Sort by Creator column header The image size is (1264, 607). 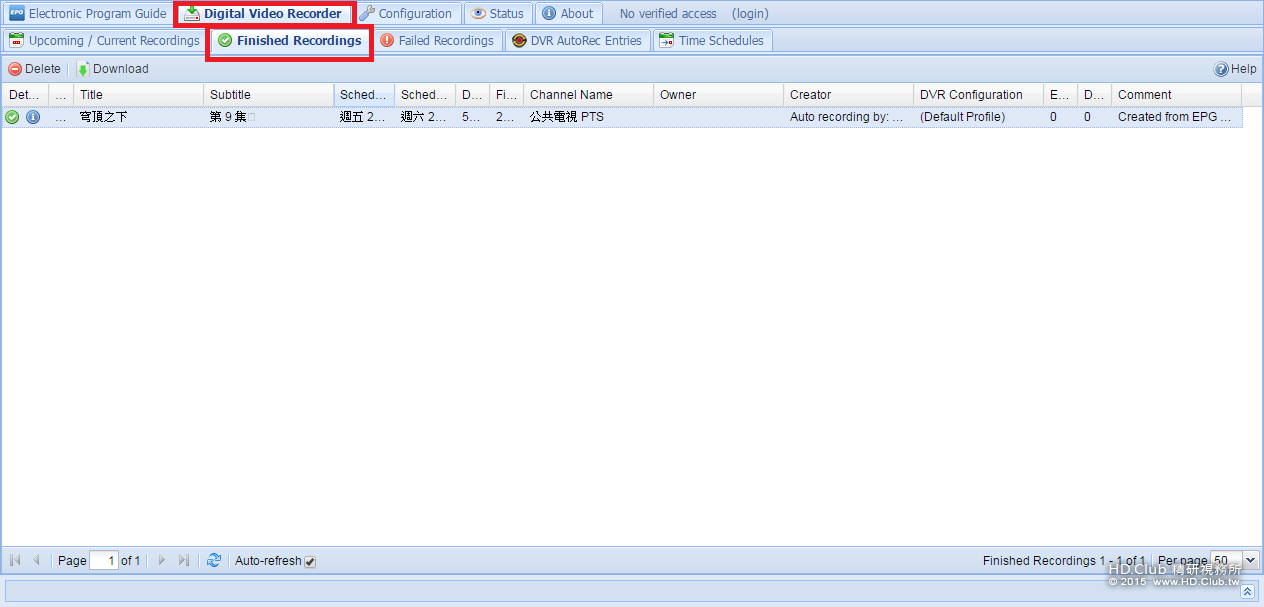click(848, 95)
